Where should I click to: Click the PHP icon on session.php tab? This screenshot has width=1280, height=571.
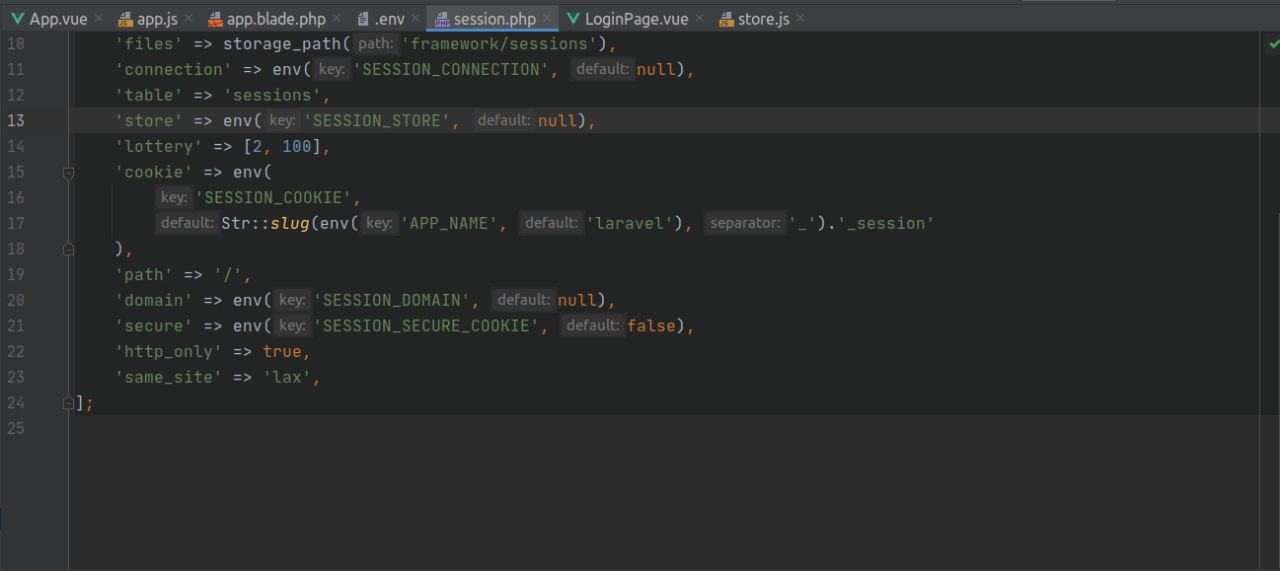point(442,19)
